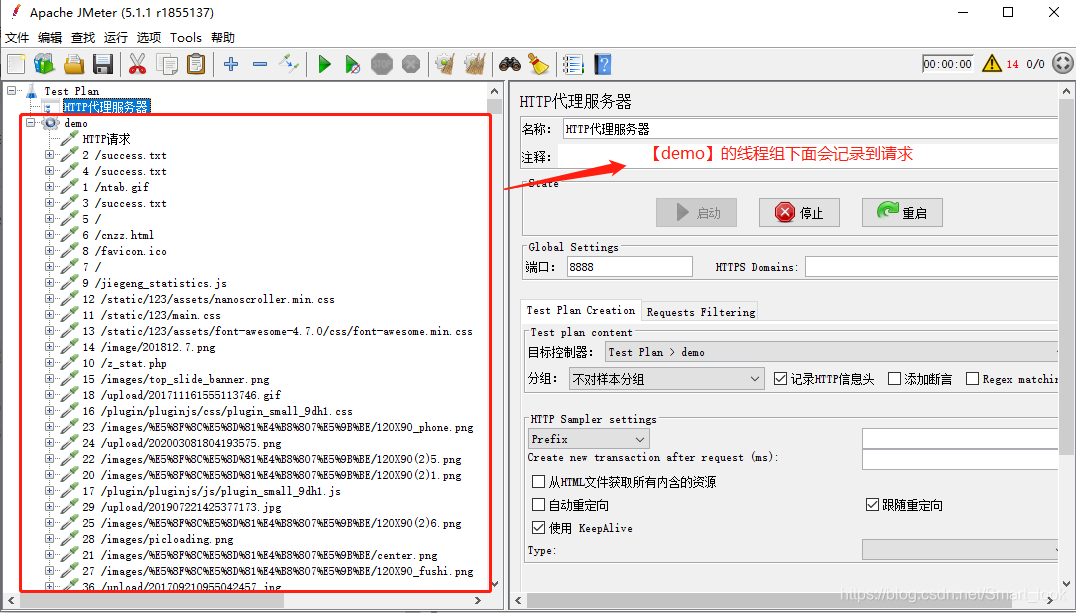Click the Cut scissors icon
The height and width of the screenshot is (613, 1076).
pos(137,65)
